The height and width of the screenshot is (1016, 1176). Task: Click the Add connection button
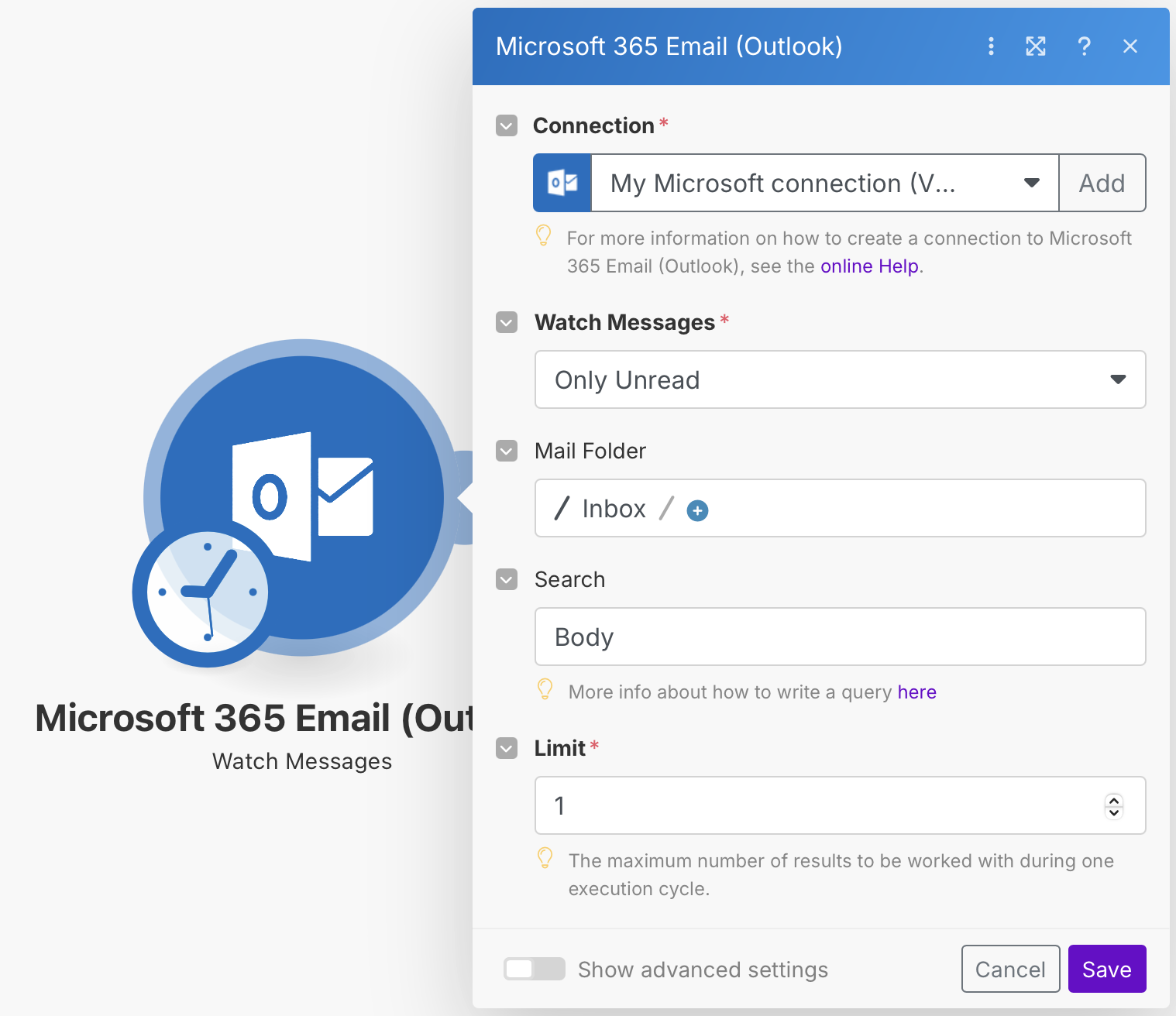[1102, 183]
